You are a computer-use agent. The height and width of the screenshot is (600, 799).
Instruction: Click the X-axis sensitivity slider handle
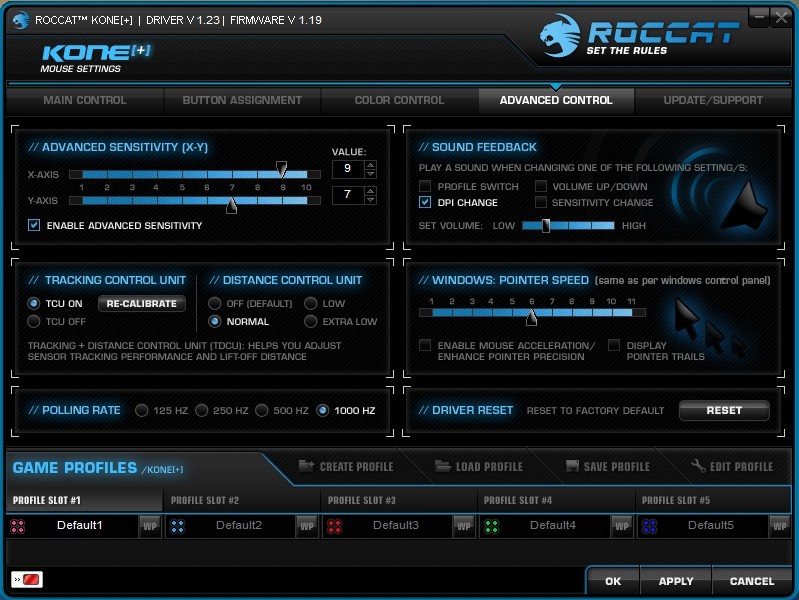(x=281, y=169)
